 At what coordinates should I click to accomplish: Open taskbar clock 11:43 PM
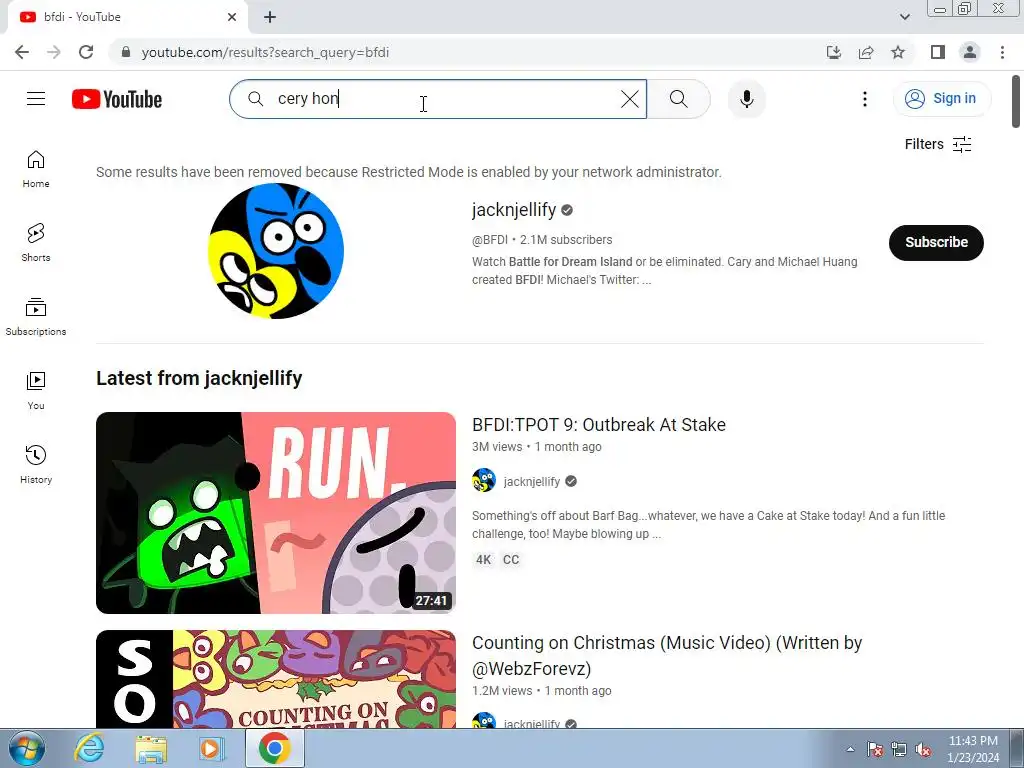[973, 749]
